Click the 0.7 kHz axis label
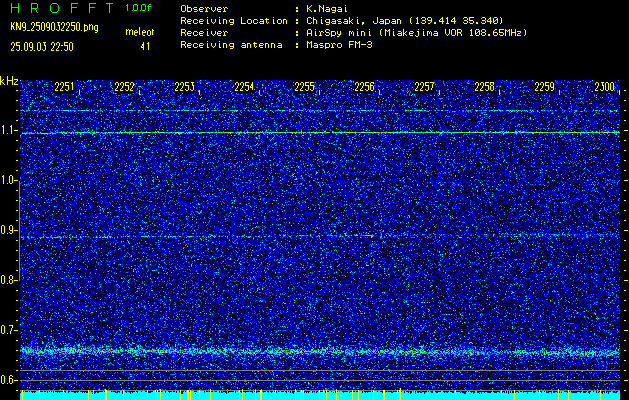The height and width of the screenshot is (400, 629). click(x=7, y=330)
